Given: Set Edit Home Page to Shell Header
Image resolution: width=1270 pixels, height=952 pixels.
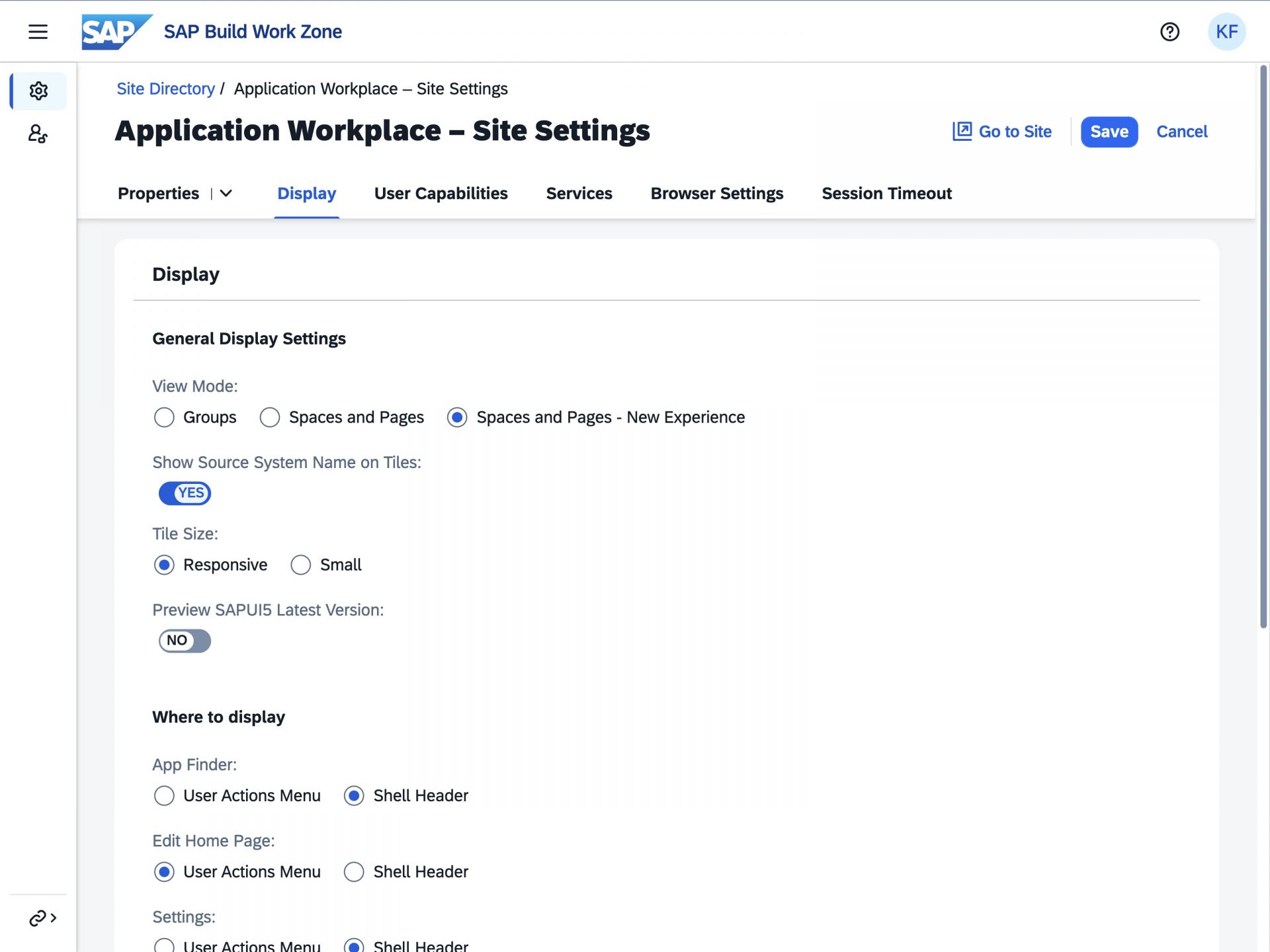Looking at the screenshot, I should pyautogui.click(x=354, y=872).
